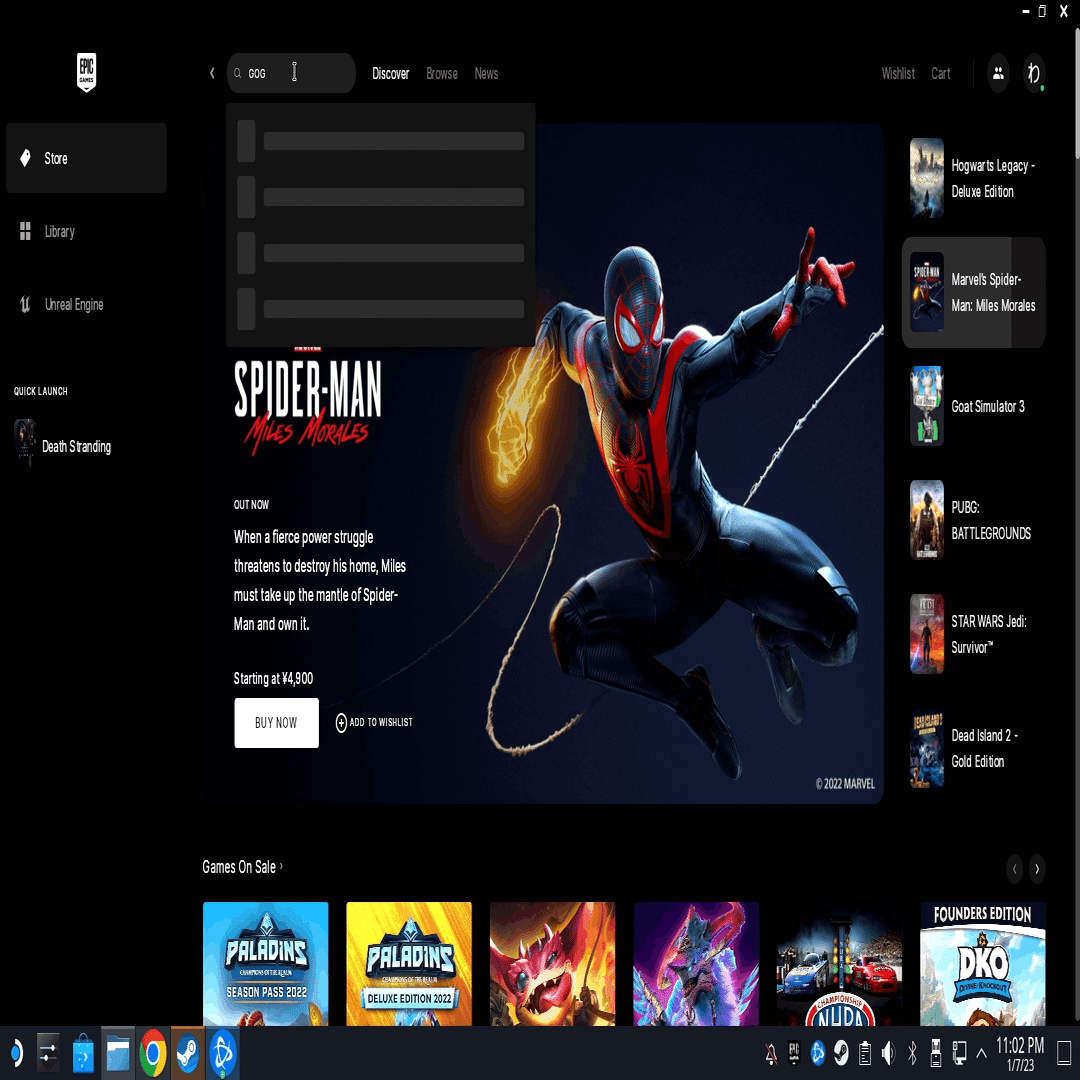The height and width of the screenshot is (1080, 1080).
Task: Click the Buy Now button
Action: point(276,723)
